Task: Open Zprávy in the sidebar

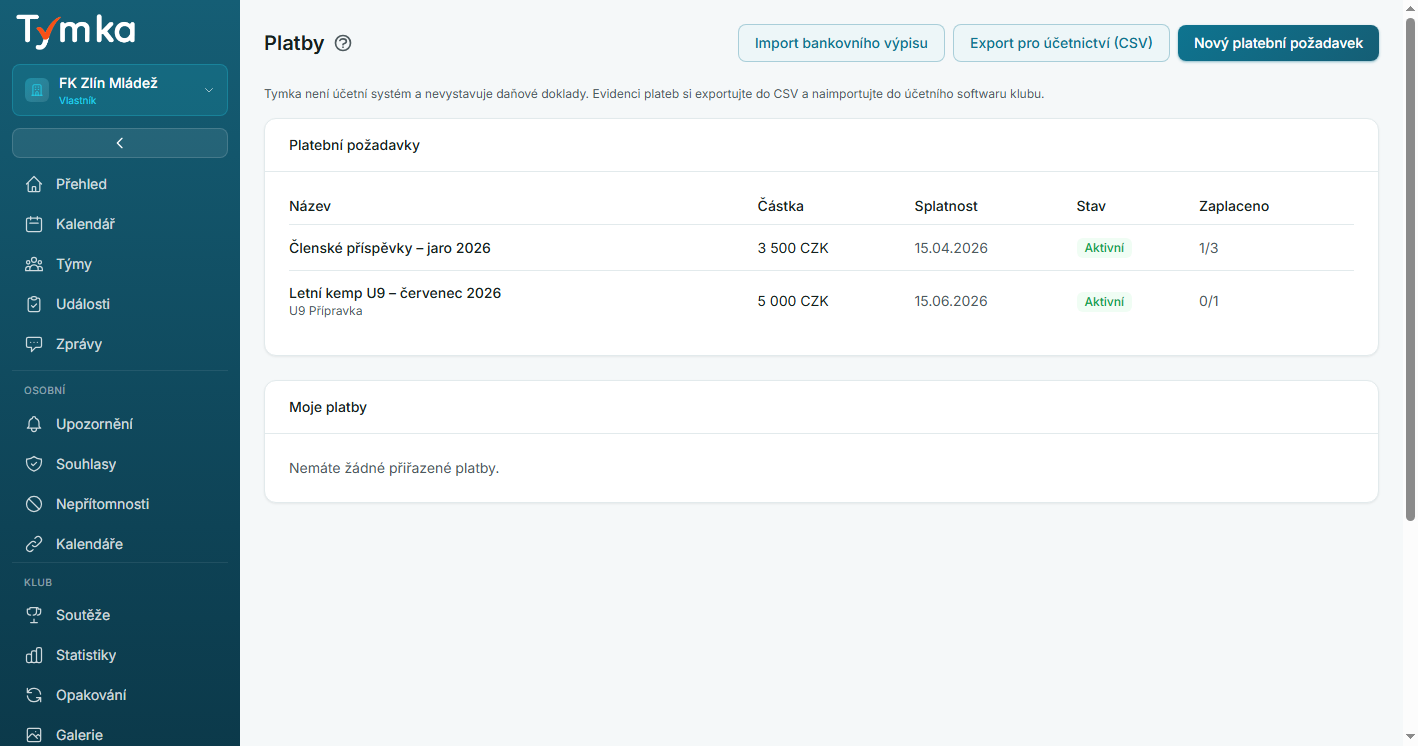Action: 120,344
